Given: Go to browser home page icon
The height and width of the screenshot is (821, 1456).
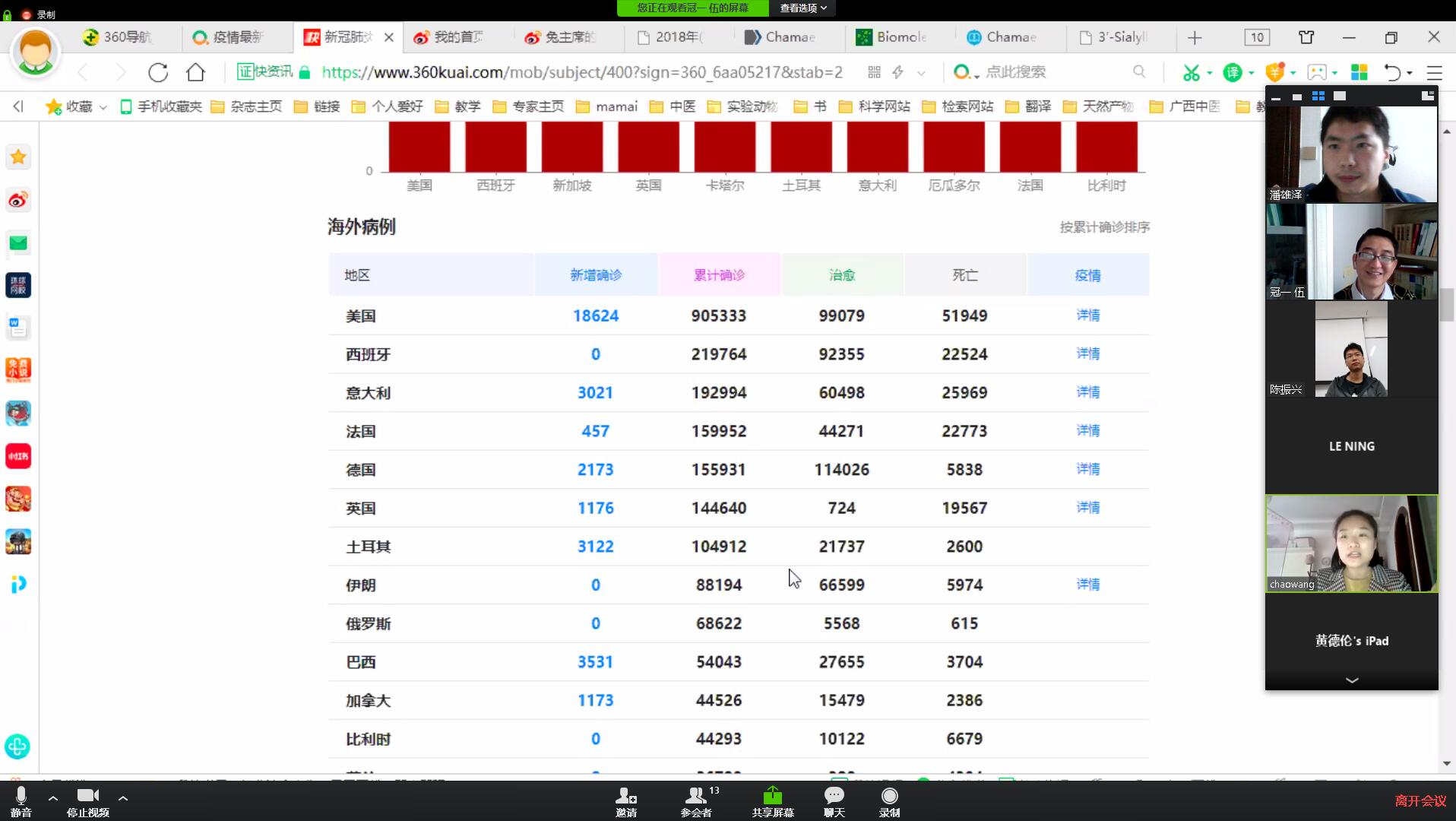Looking at the screenshot, I should coord(195,72).
